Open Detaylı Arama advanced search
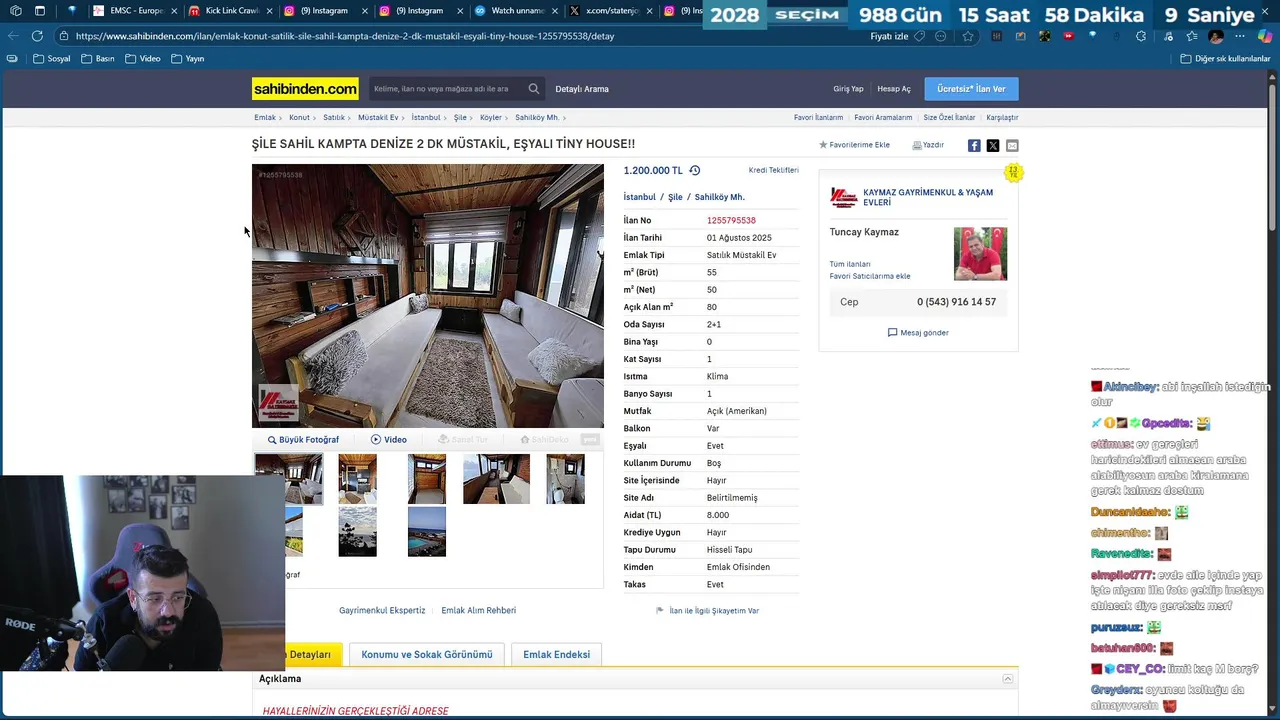Image resolution: width=1280 pixels, height=720 pixels. point(582,89)
